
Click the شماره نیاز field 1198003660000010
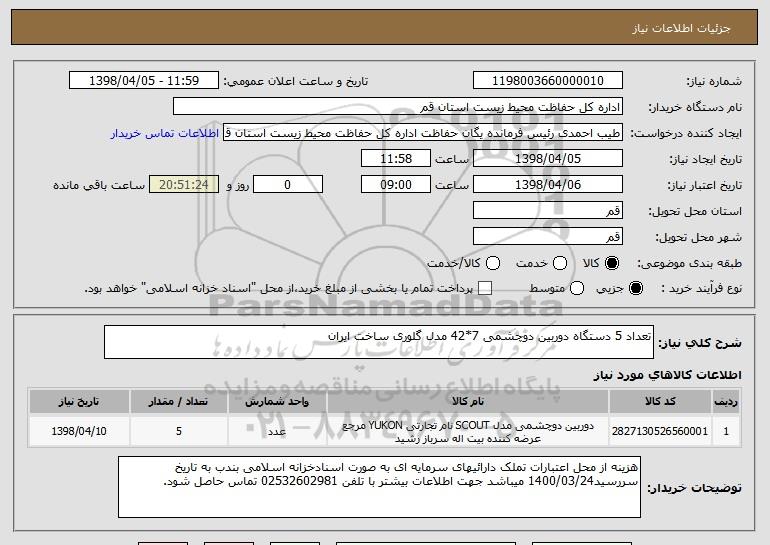(x=548, y=81)
